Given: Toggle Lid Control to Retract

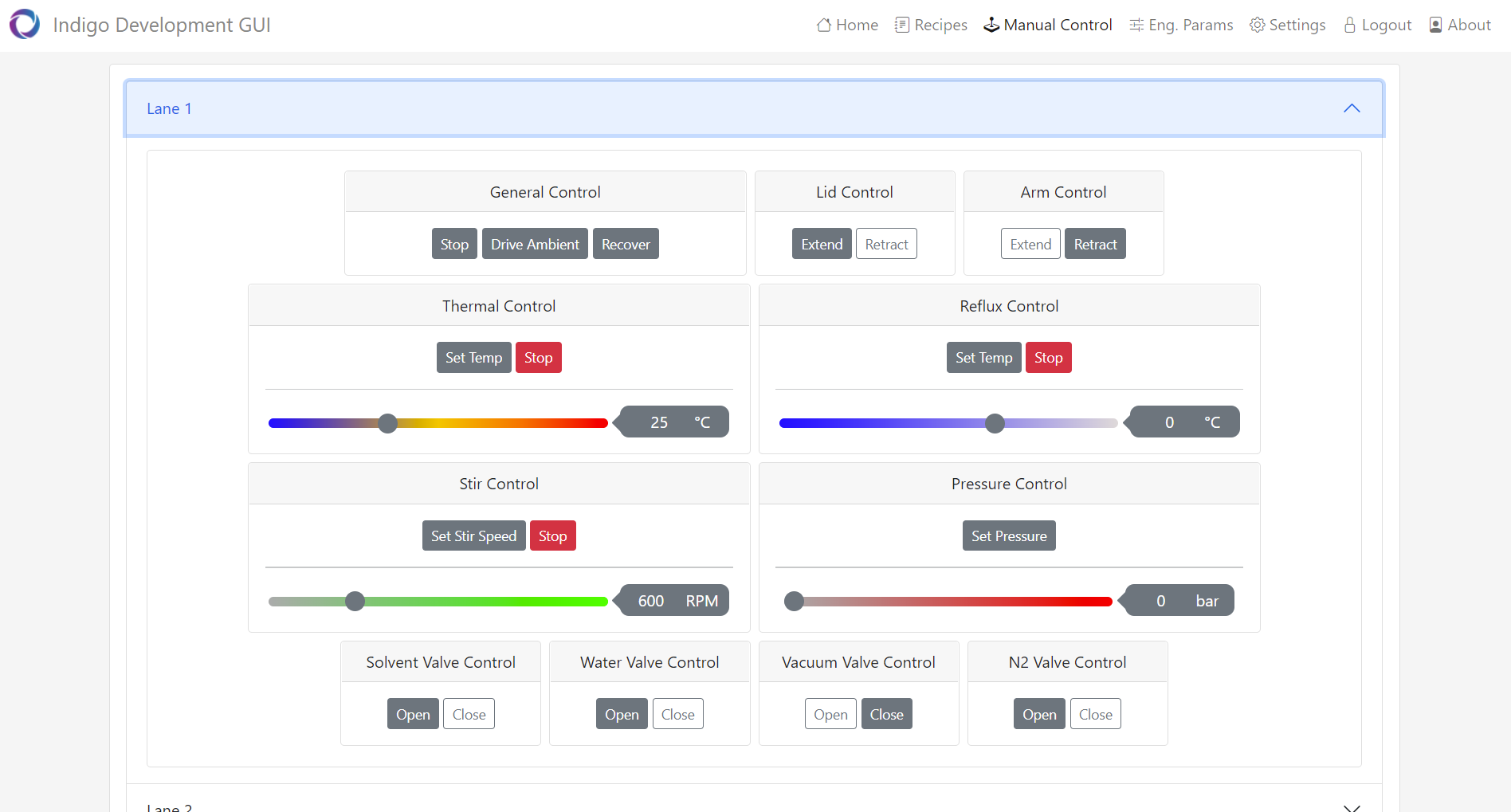Looking at the screenshot, I should click(886, 245).
